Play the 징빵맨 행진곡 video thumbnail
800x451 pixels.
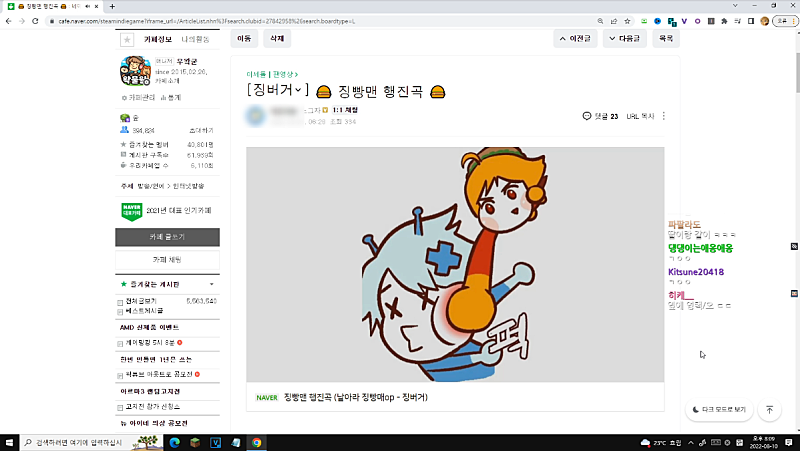pos(455,264)
